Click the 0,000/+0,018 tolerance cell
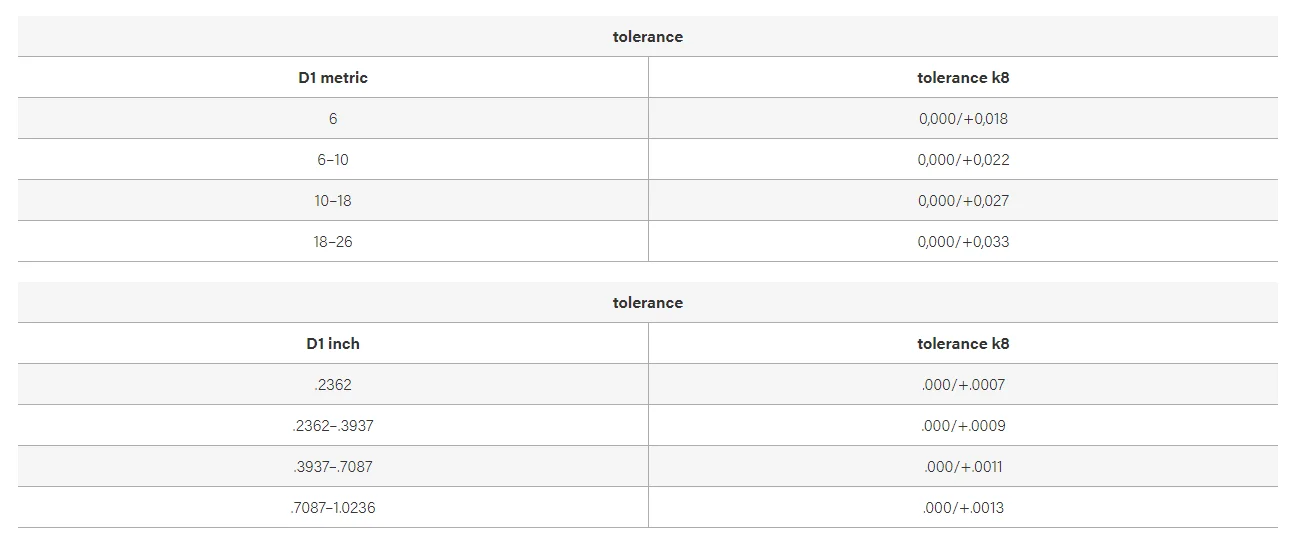Screen dimensions: 1298x543 coord(963,118)
